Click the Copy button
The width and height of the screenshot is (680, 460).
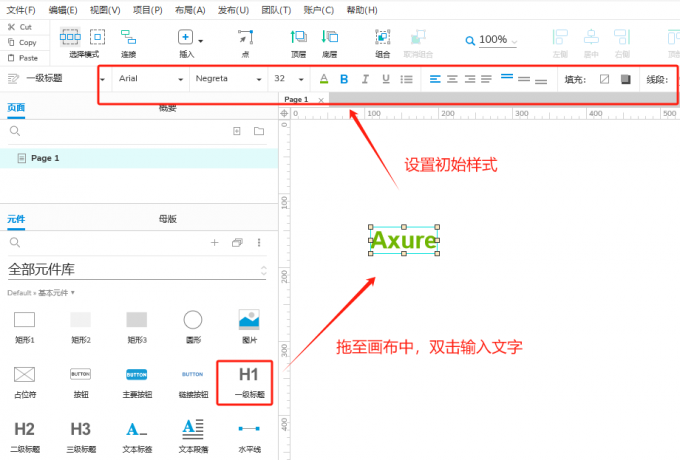[22, 42]
